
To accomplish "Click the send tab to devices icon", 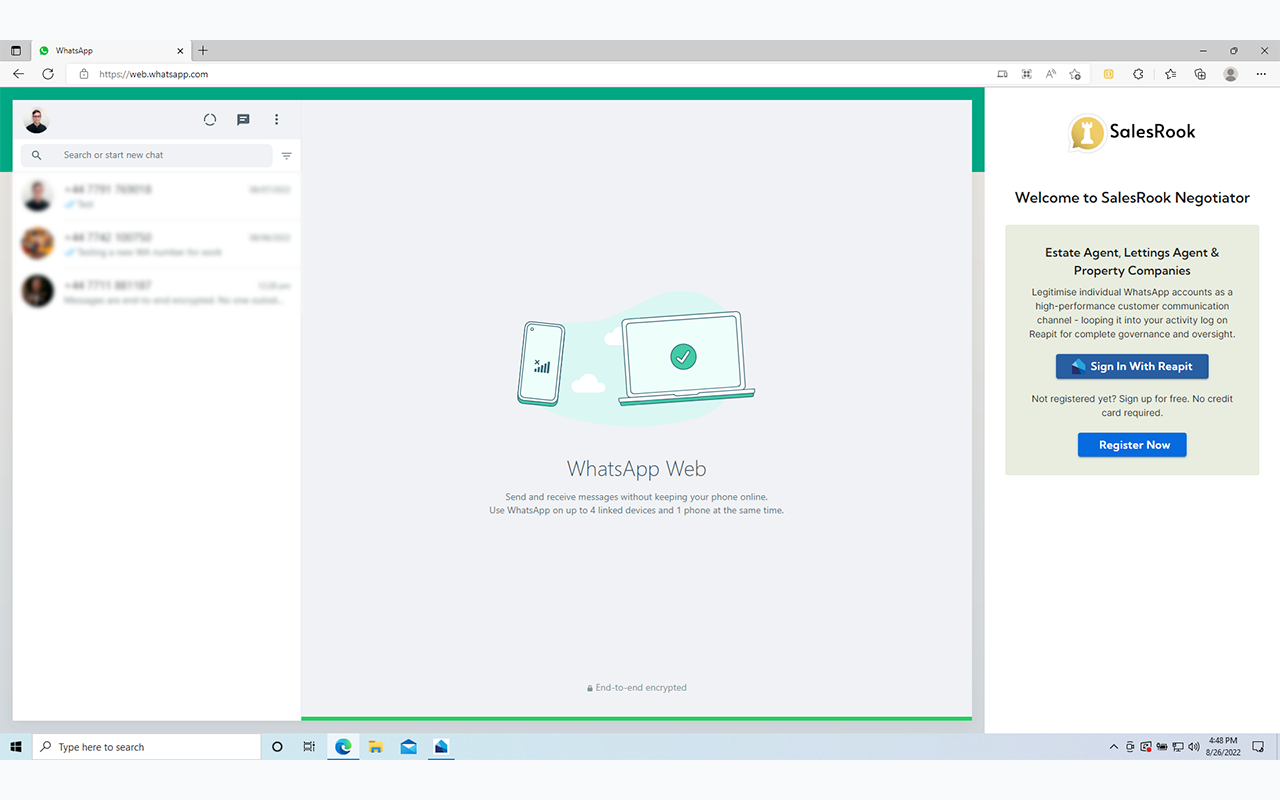I will pos(1003,74).
